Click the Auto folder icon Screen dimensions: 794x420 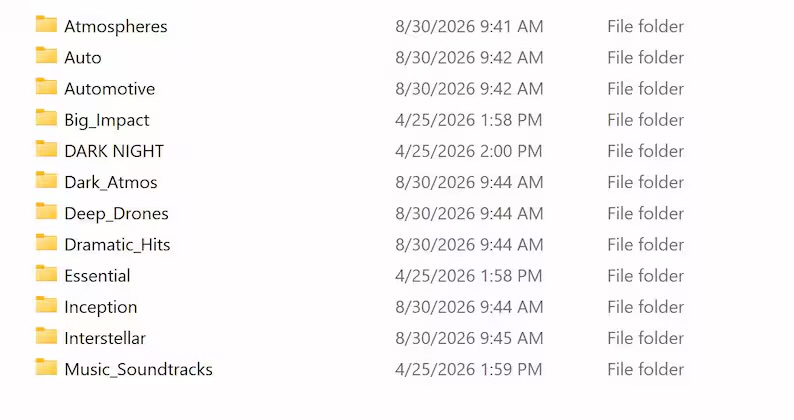(46, 56)
